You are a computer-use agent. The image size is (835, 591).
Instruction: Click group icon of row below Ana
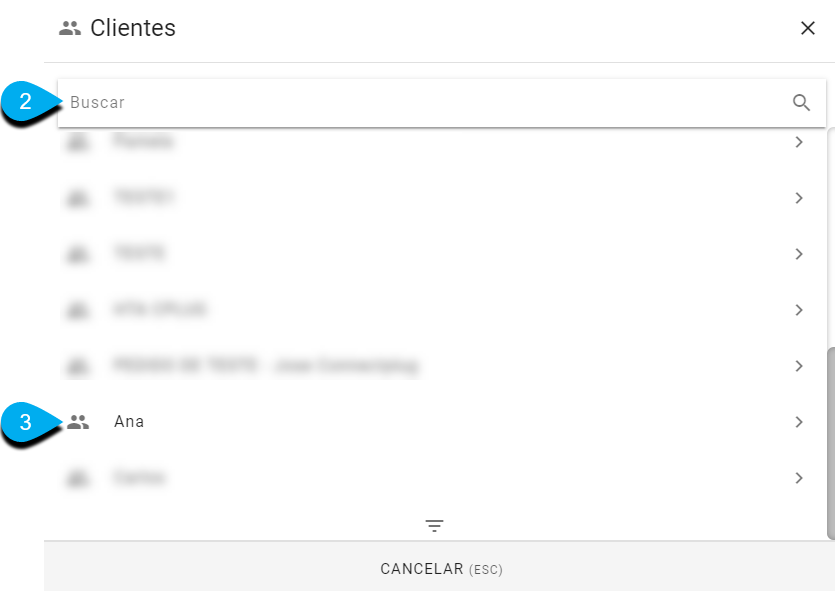78,478
